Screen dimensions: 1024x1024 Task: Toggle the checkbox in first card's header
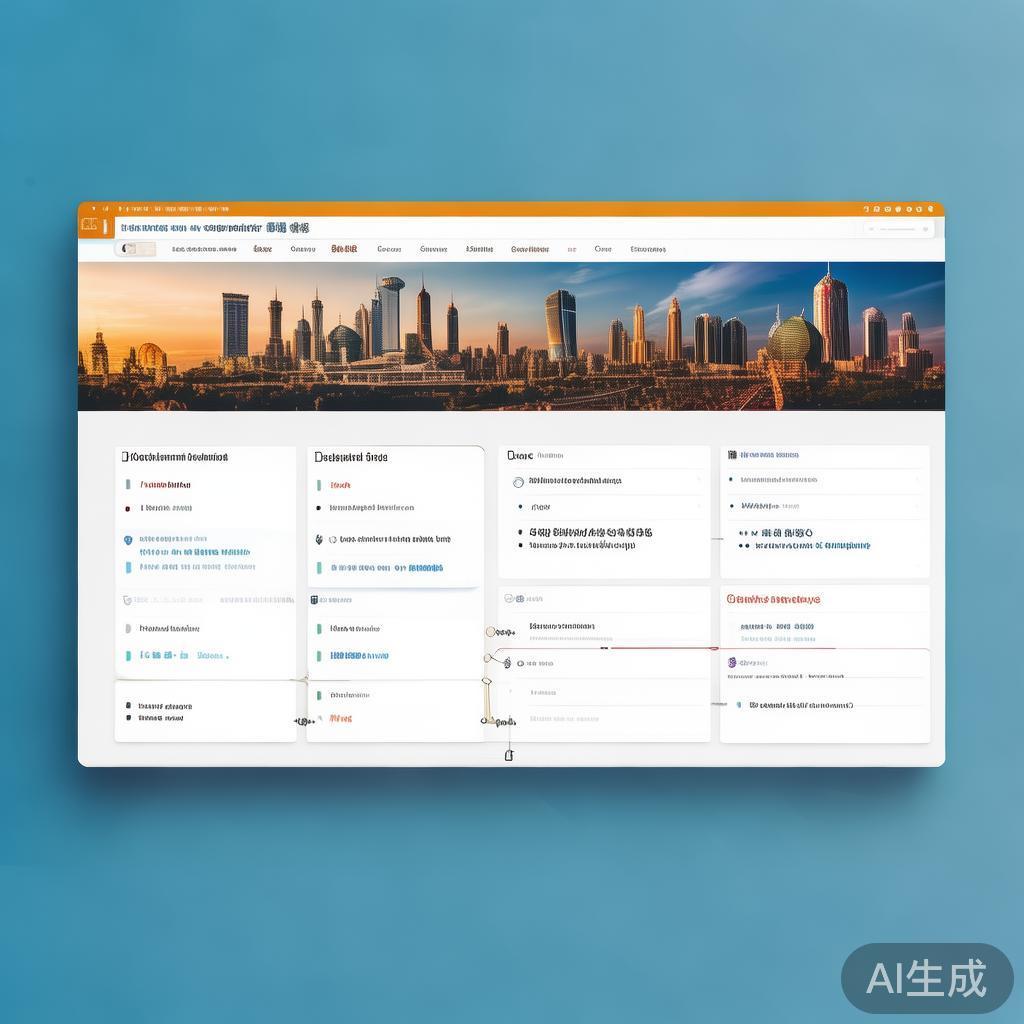[125, 457]
